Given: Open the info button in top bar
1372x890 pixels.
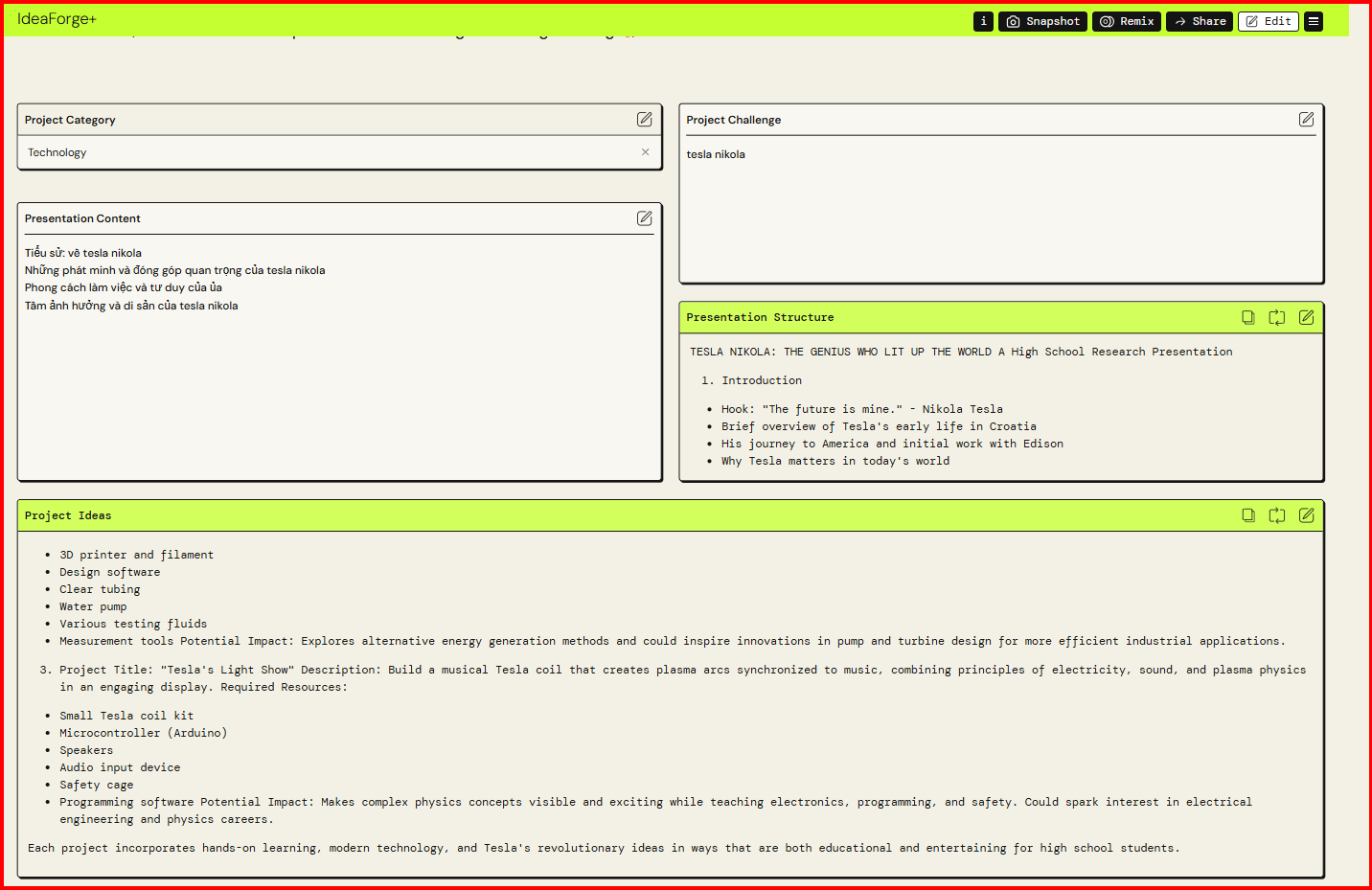Looking at the screenshot, I should pyautogui.click(x=983, y=21).
